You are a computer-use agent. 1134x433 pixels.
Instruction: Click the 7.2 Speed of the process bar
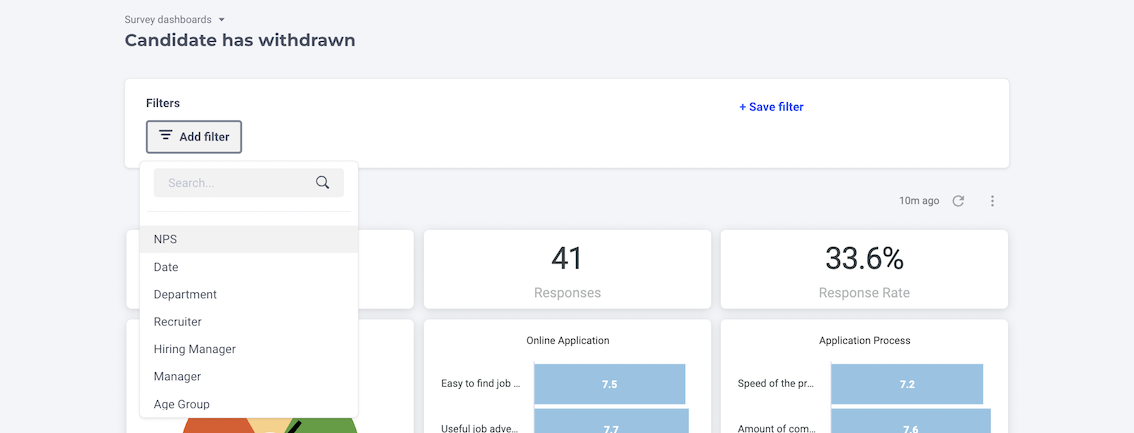coord(907,384)
